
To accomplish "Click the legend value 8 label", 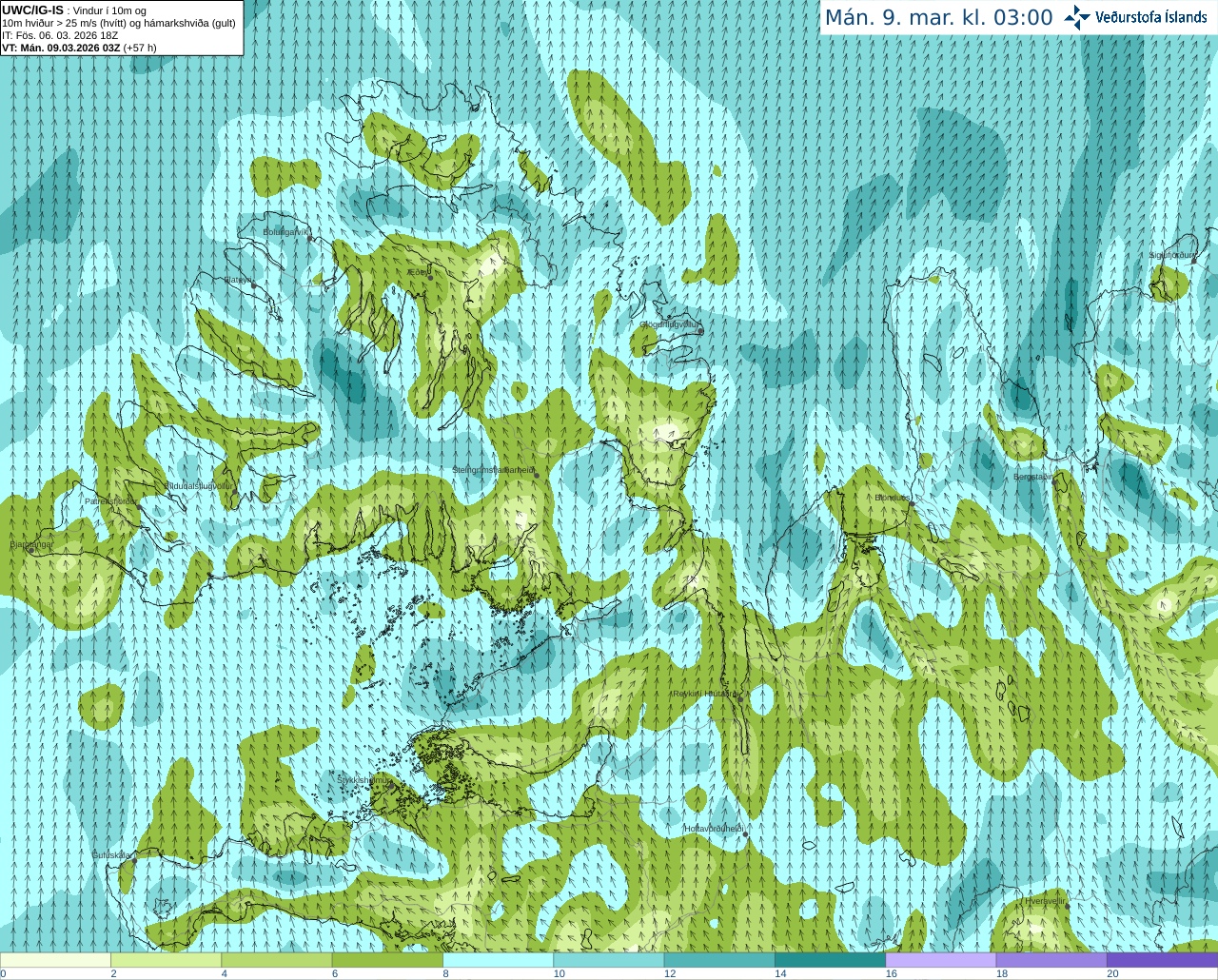I will pos(445,973).
